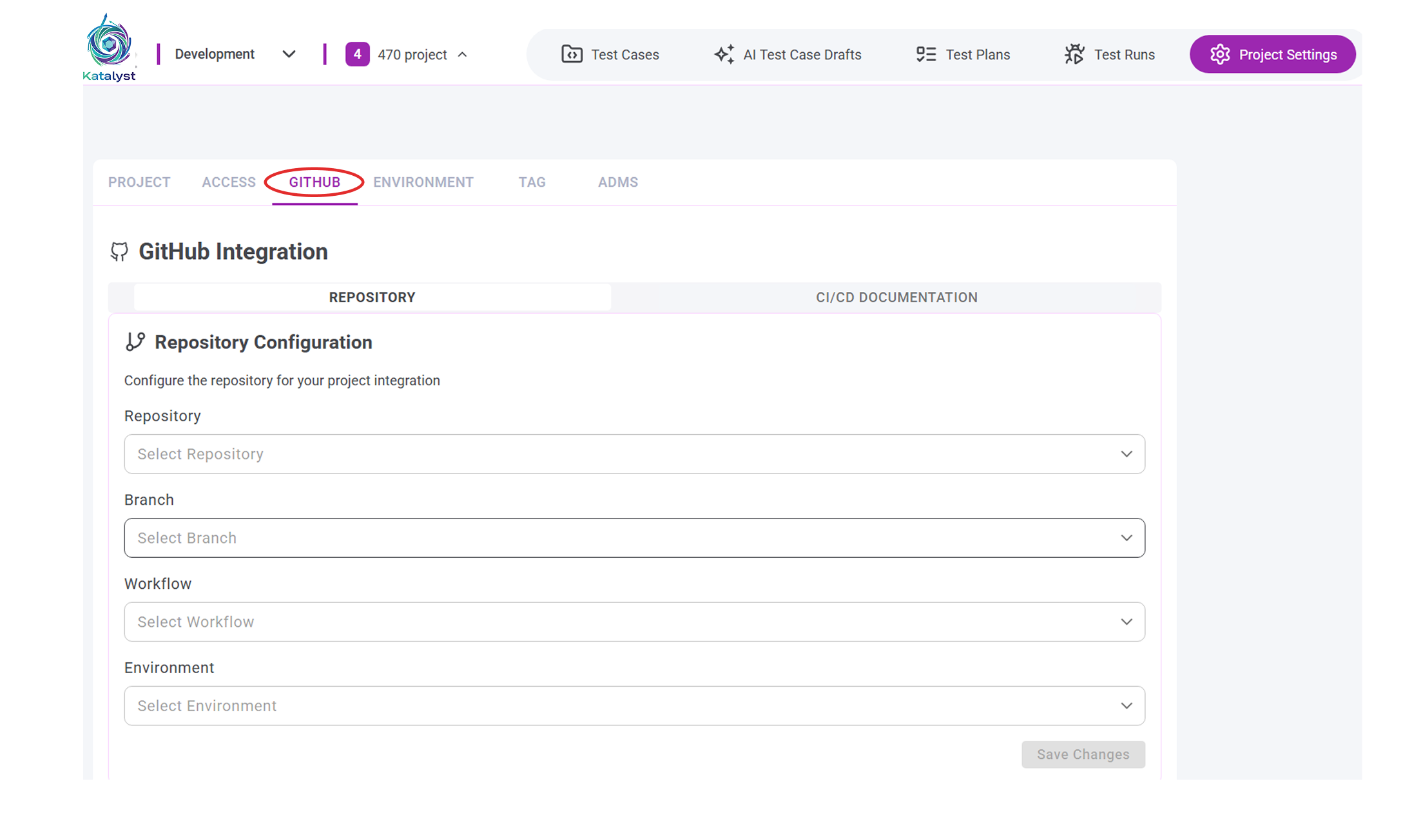Go to the ADMS tab

(617, 182)
